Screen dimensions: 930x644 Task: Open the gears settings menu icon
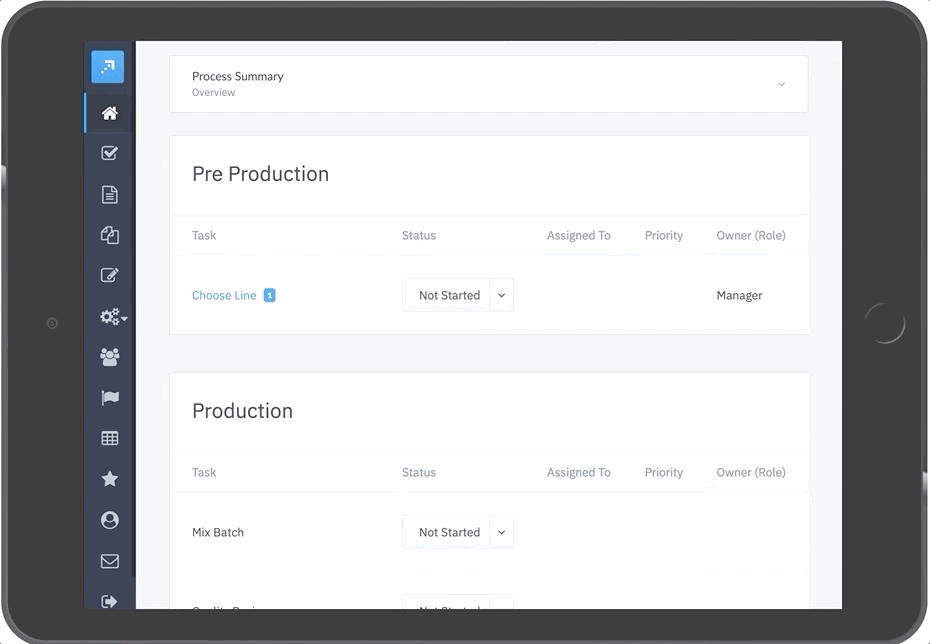[x=112, y=317]
